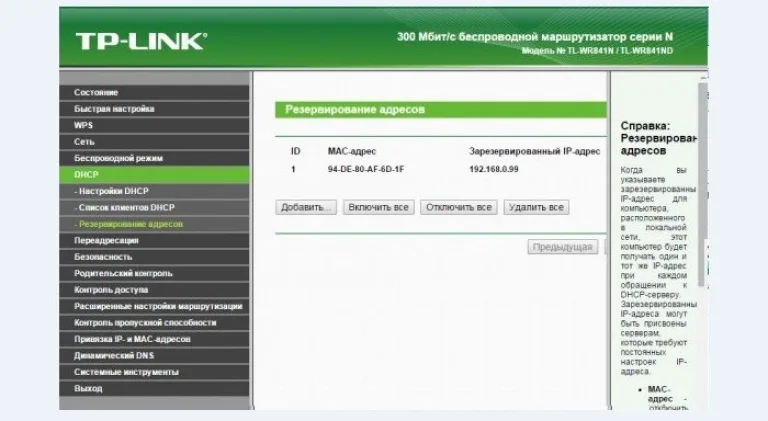The image size is (768, 421).
Task: Click the Справка help heading
Action: pos(658,138)
